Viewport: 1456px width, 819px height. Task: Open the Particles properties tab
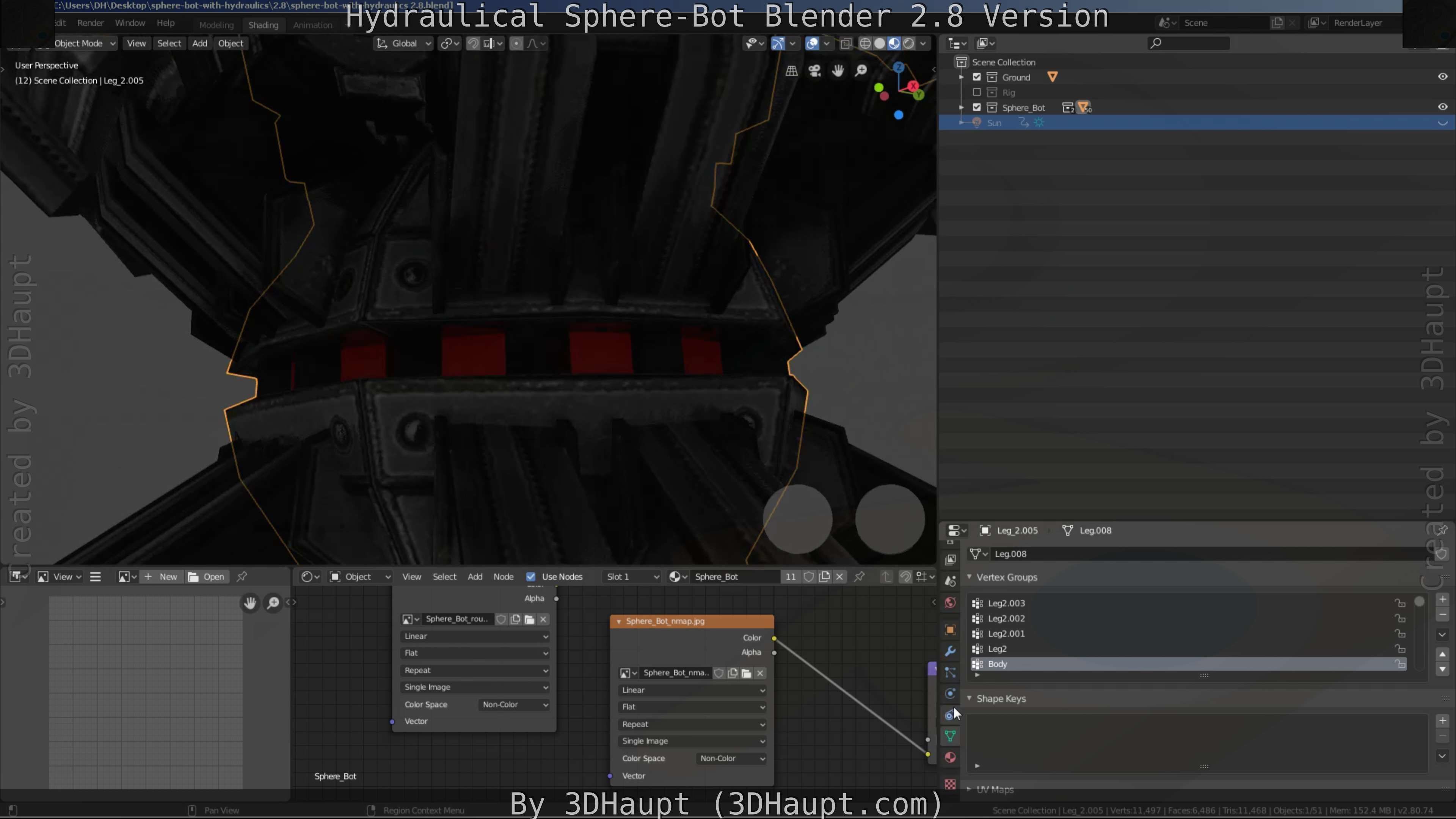[950, 673]
